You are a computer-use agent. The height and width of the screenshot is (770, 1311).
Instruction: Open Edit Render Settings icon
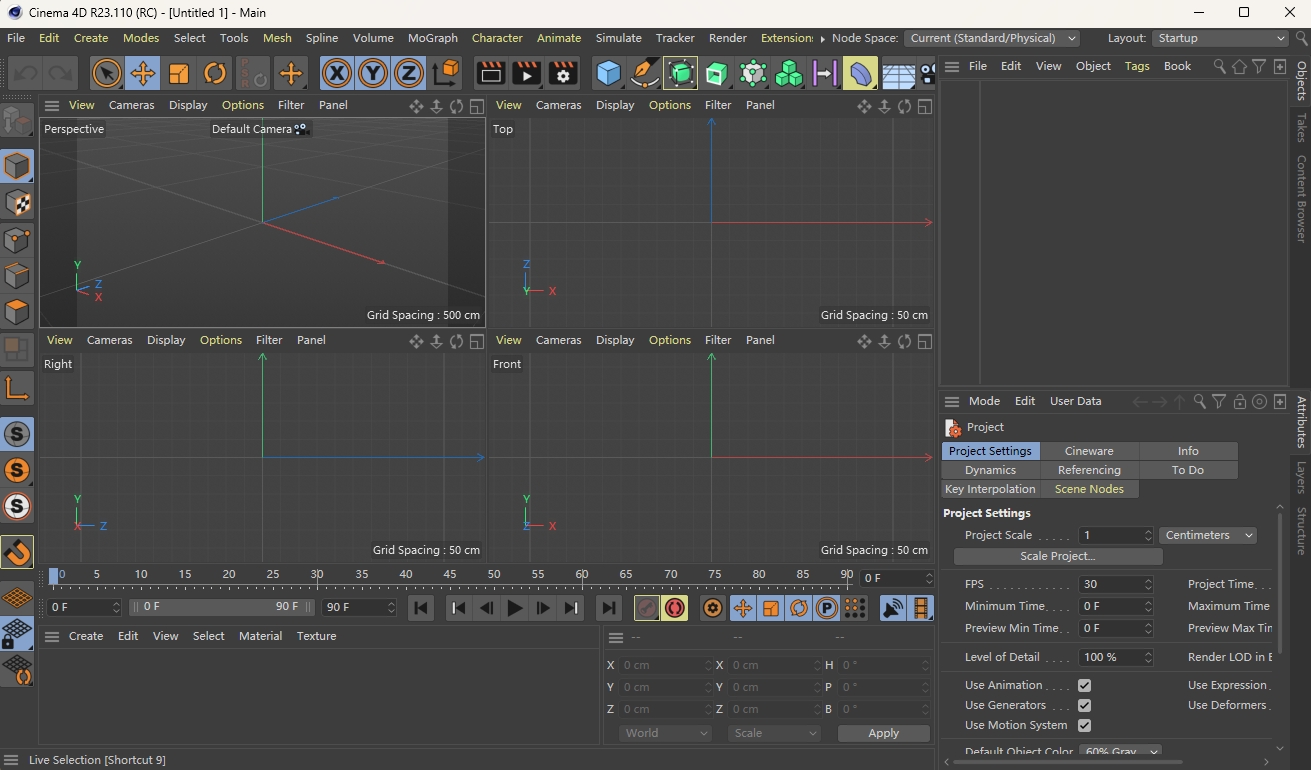(x=563, y=73)
